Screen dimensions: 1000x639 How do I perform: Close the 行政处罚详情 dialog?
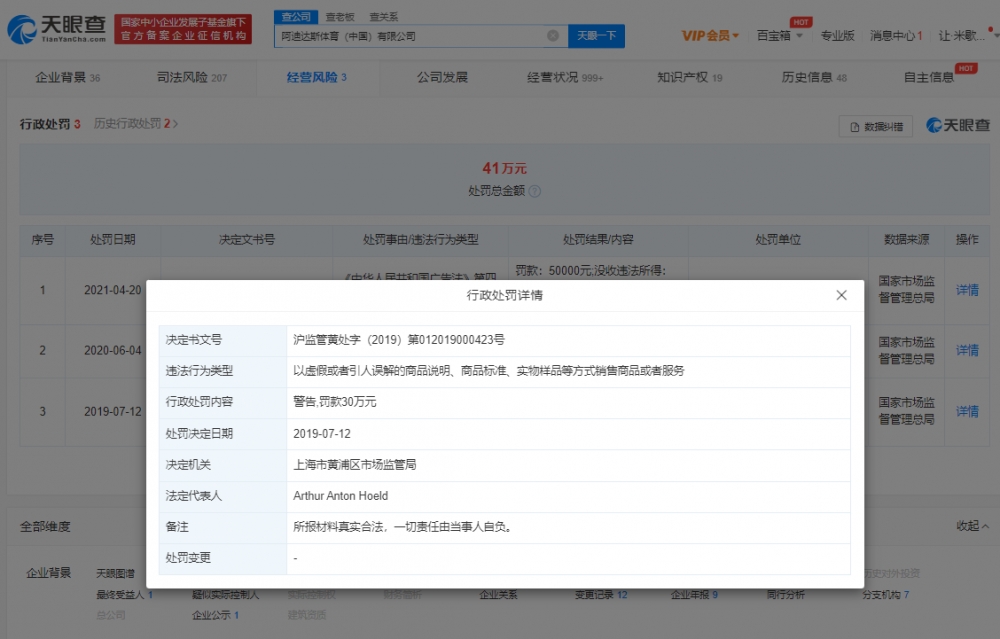pos(841,295)
